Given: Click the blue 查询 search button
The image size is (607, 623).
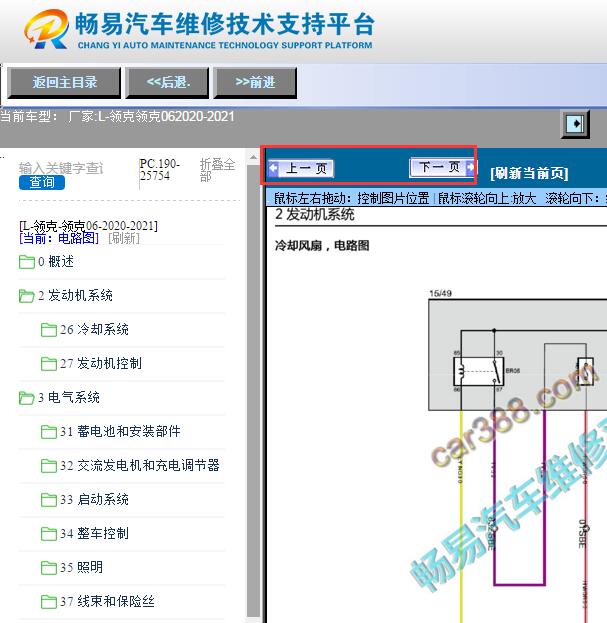Looking at the screenshot, I should [x=42, y=182].
